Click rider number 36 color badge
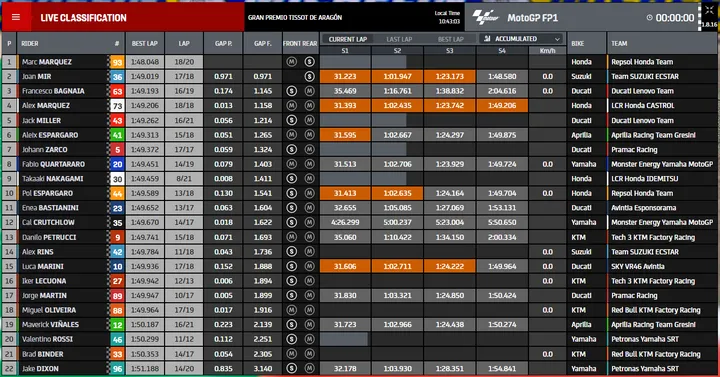 tap(118, 77)
